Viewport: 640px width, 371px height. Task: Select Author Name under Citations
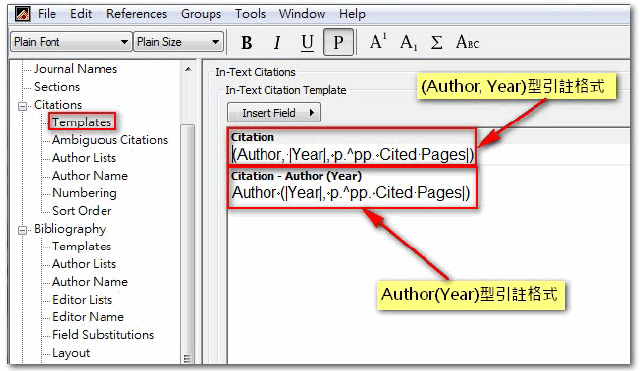click(90, 176)
